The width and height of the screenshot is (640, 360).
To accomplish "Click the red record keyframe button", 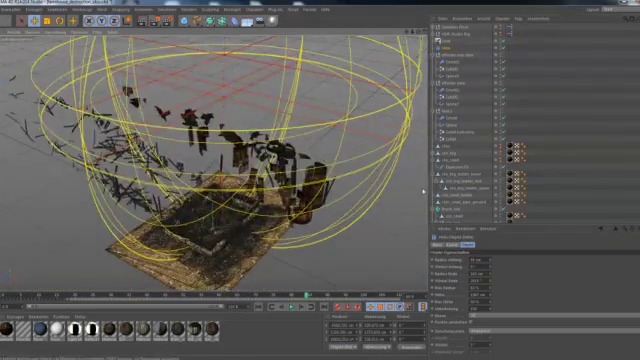I will (x=338, y=307).
